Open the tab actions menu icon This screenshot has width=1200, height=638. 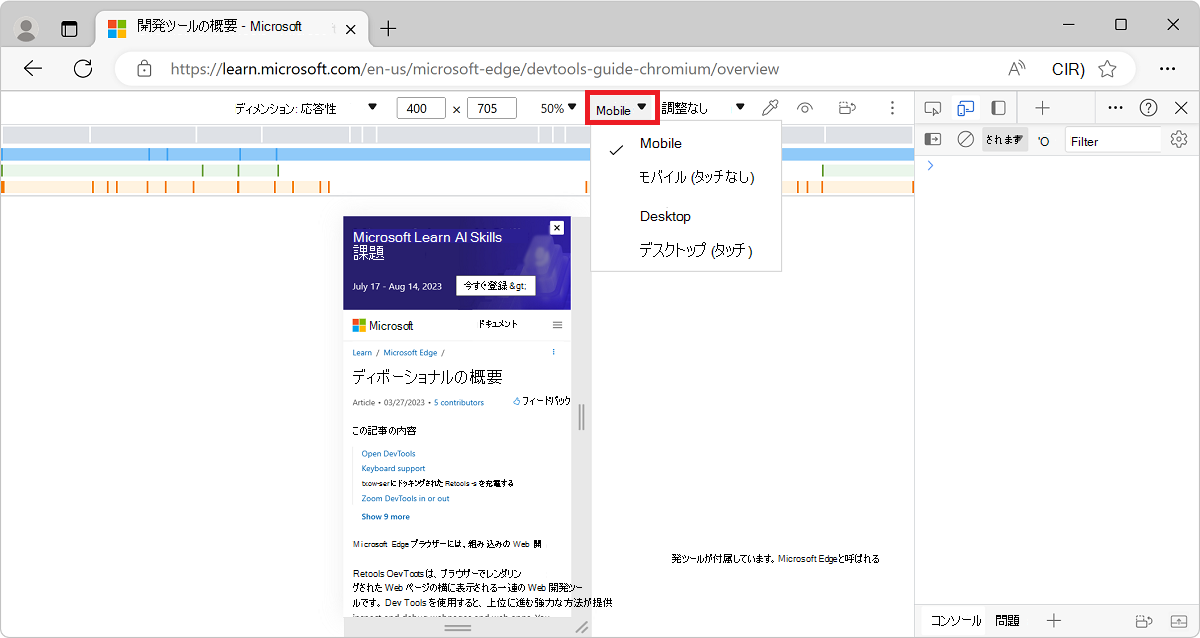[x=69, y=29]
